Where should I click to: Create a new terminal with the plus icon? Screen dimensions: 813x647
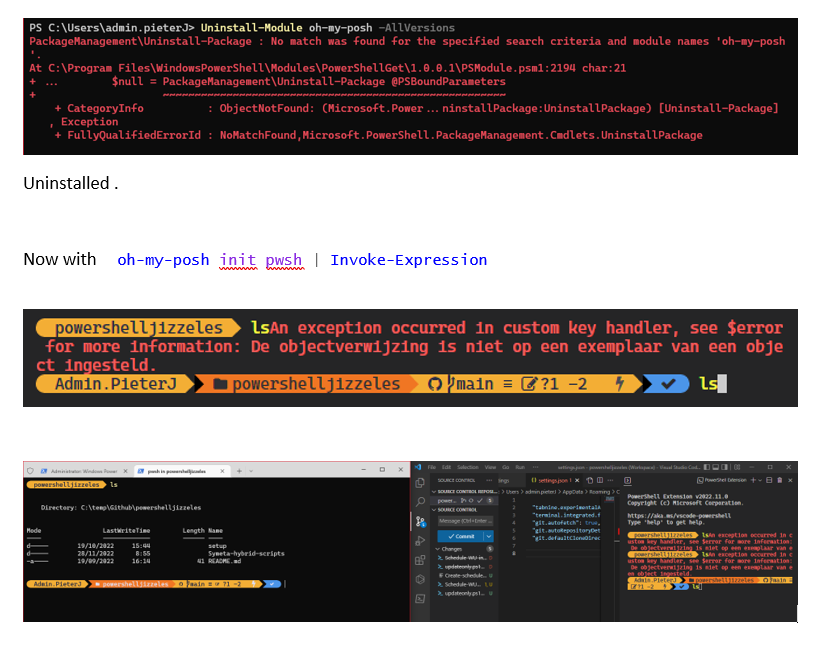[x=753, y=480]
